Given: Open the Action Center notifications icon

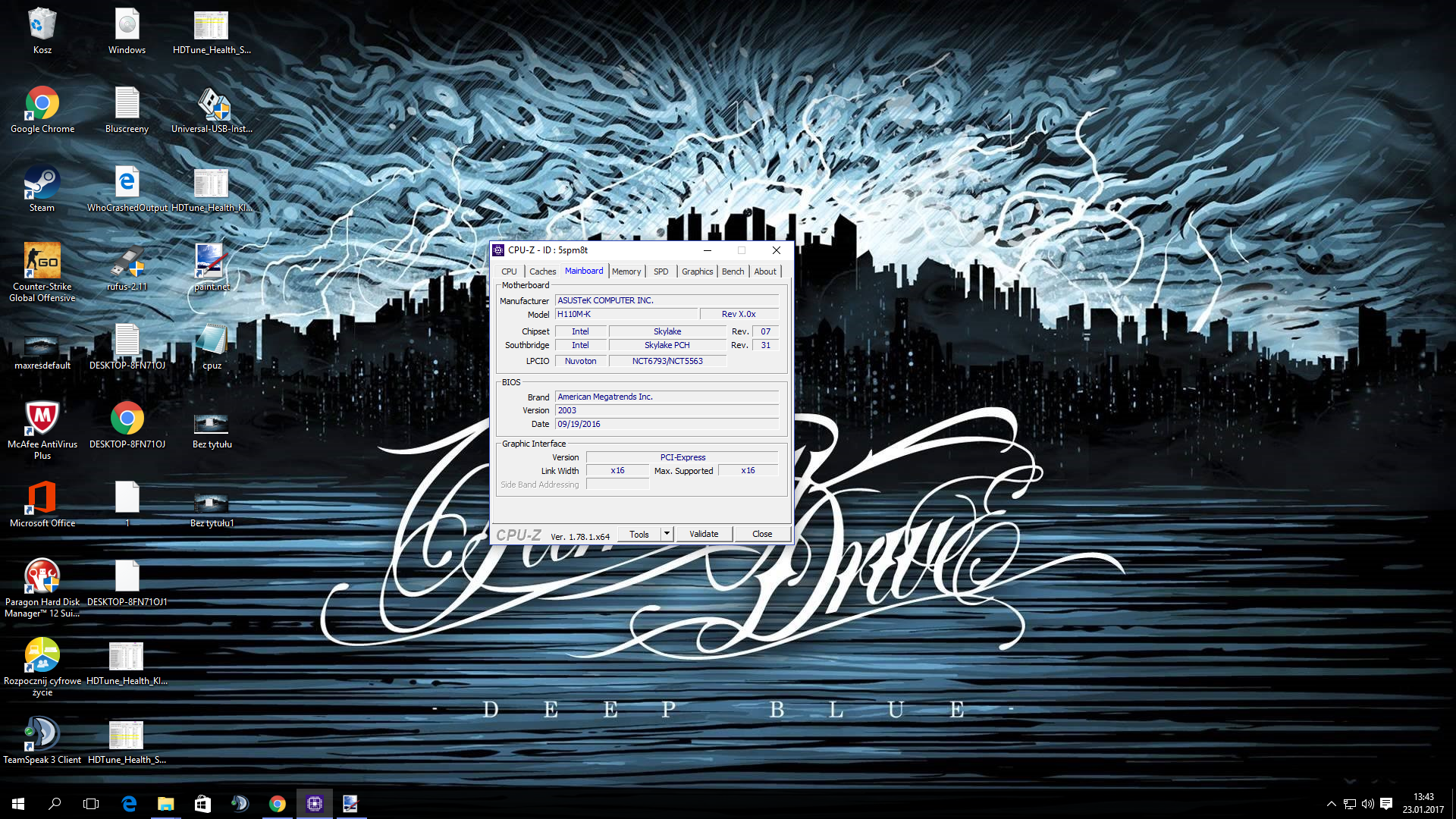Looking at the screenshot, I should (1386, 804).
